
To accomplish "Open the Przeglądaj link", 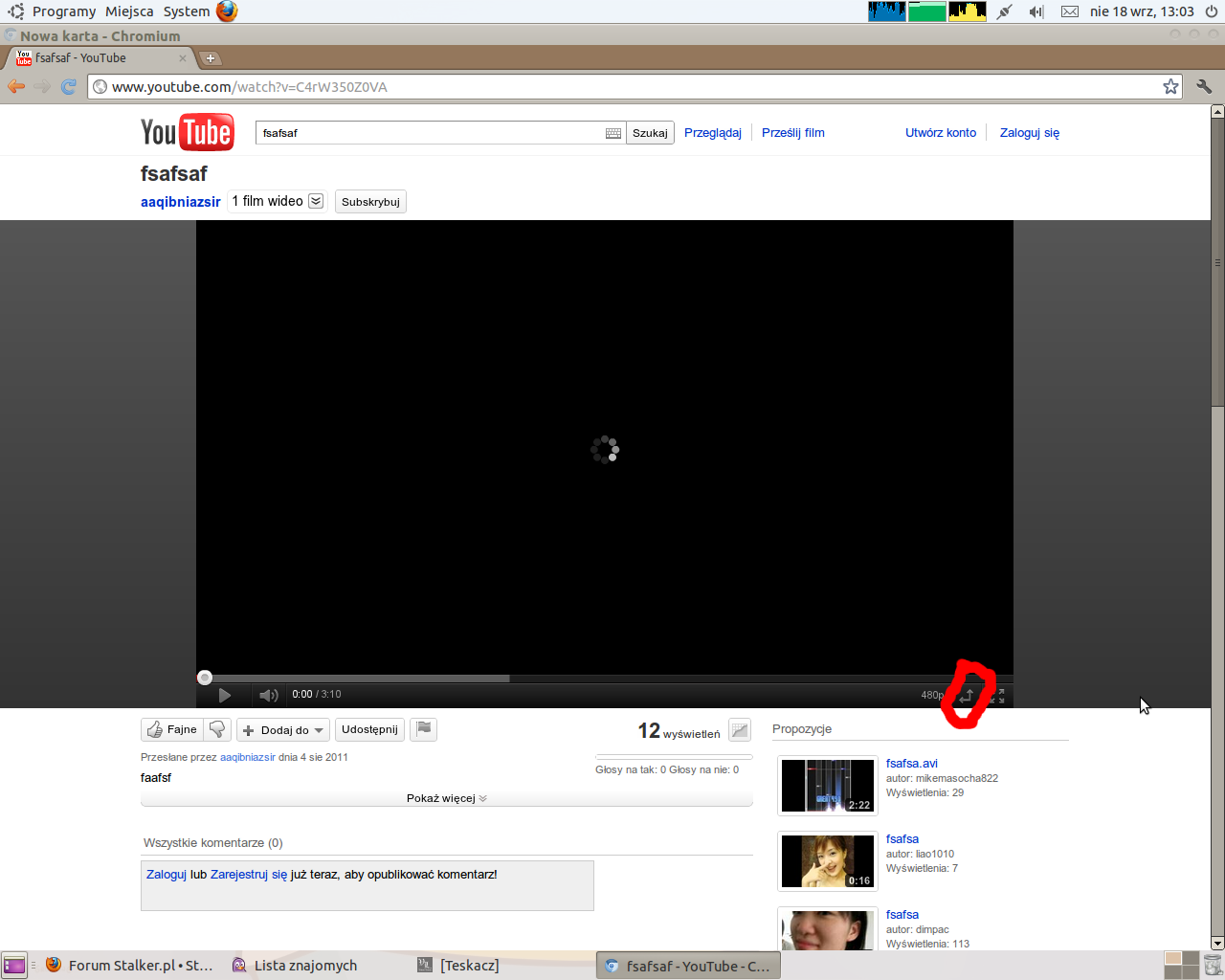I will click(713, 133).
